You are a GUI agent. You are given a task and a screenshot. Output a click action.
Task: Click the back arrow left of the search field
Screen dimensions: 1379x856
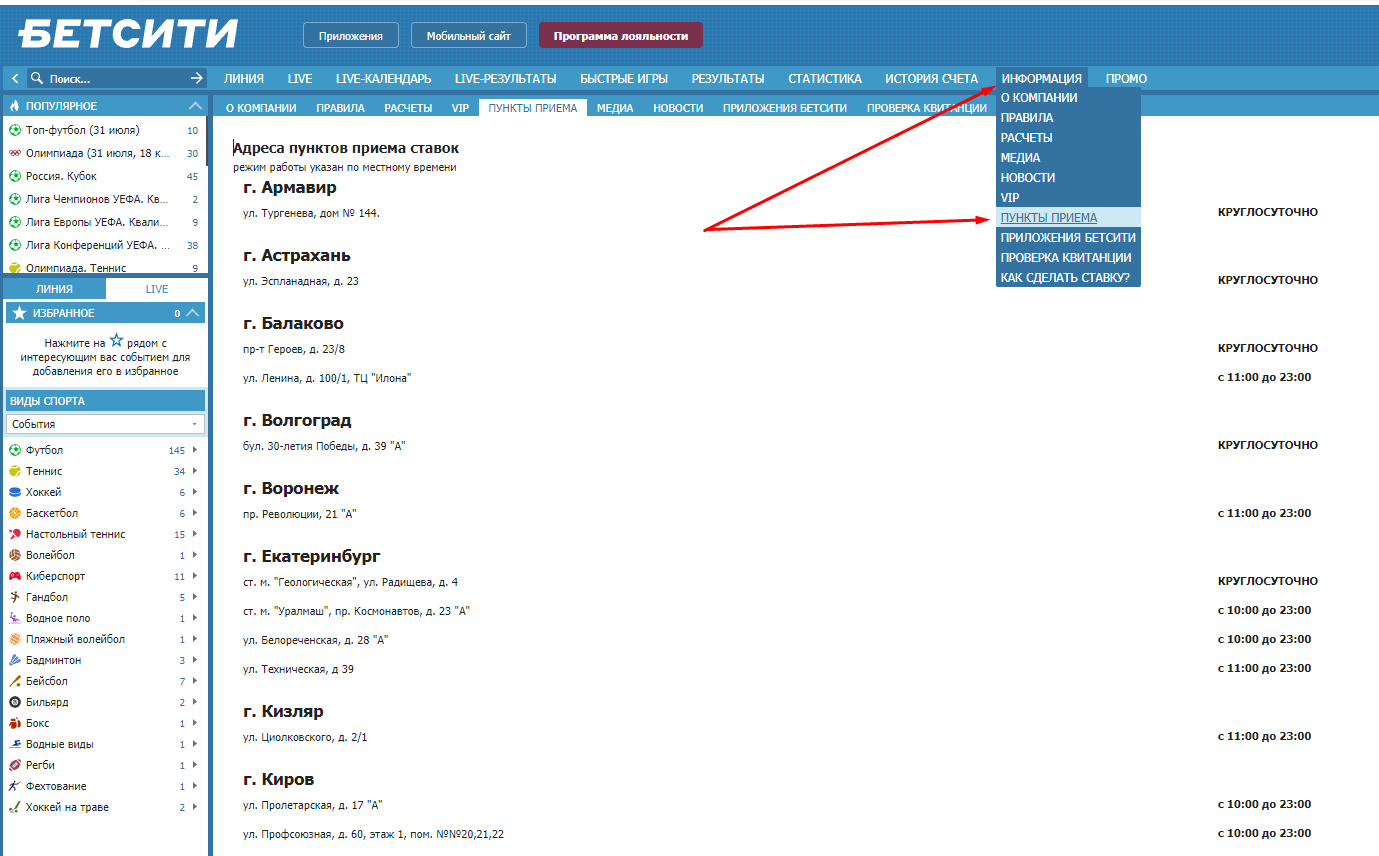pos(15,78)
